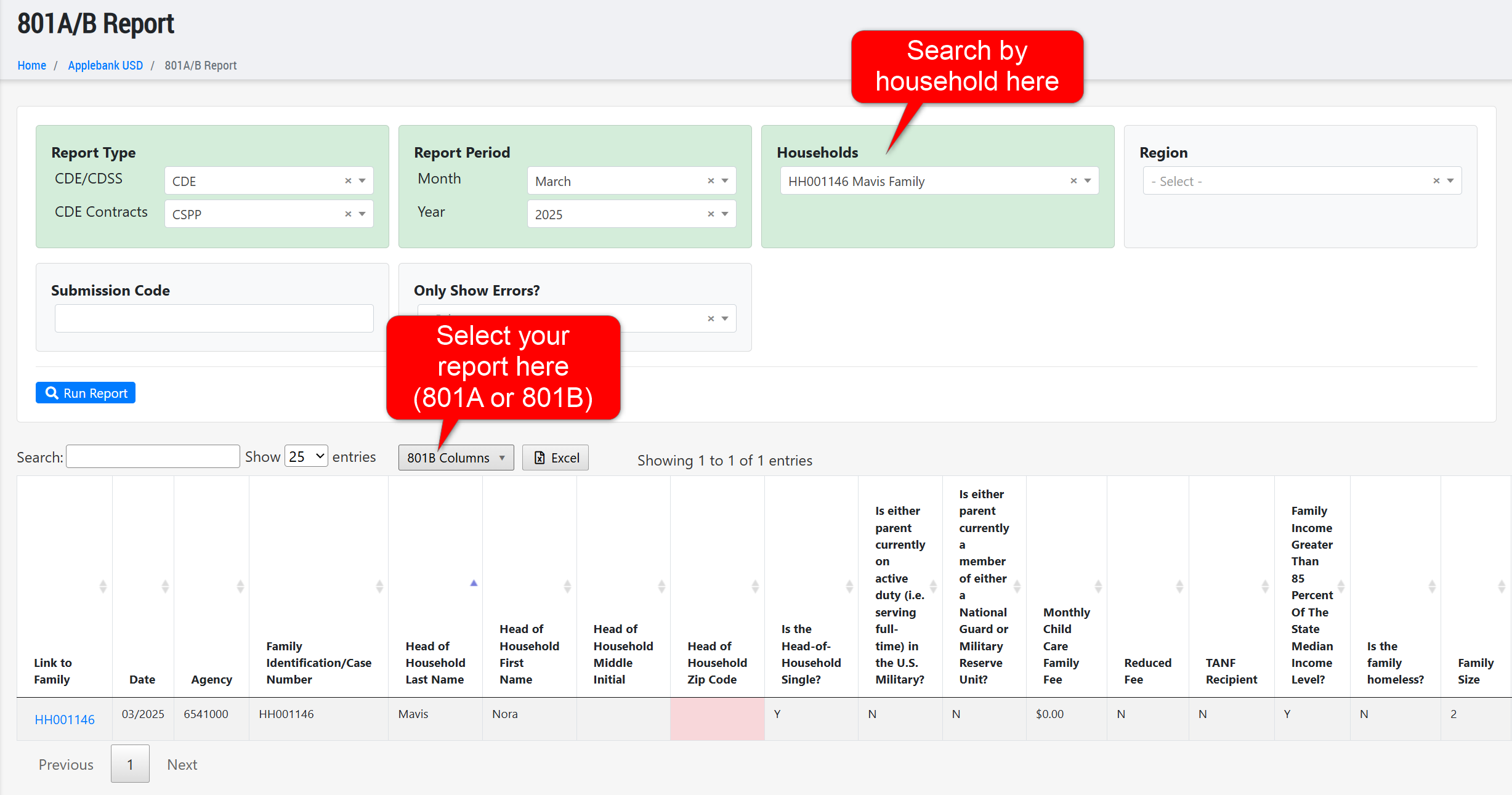The image size is (1512, 795).
Task: Open the 801B Columns dropdown
Action: click(x=456, y=458)
